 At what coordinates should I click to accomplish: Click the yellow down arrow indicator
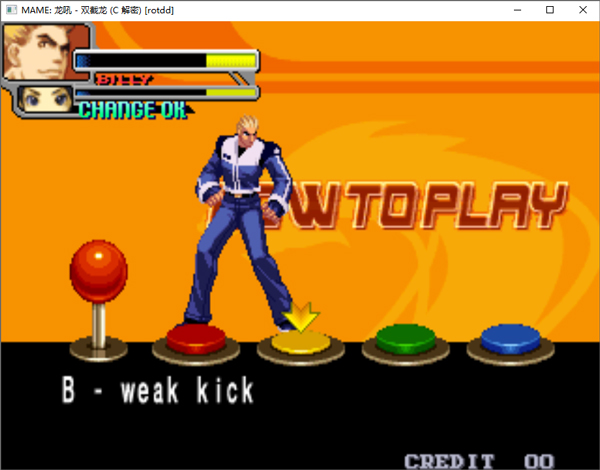tap(301, 316)
